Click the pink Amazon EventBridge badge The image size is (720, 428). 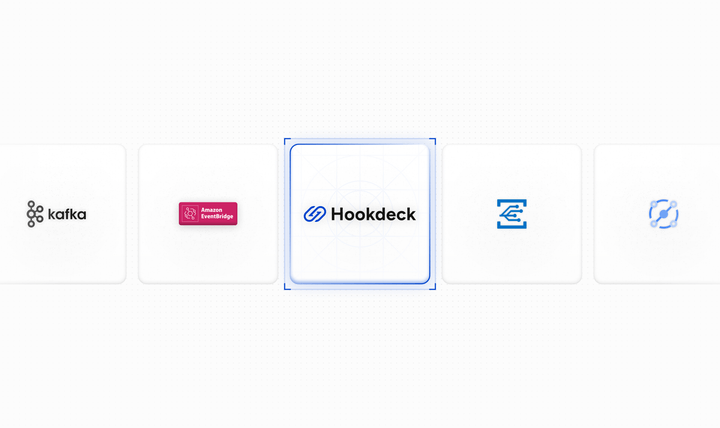208,214
